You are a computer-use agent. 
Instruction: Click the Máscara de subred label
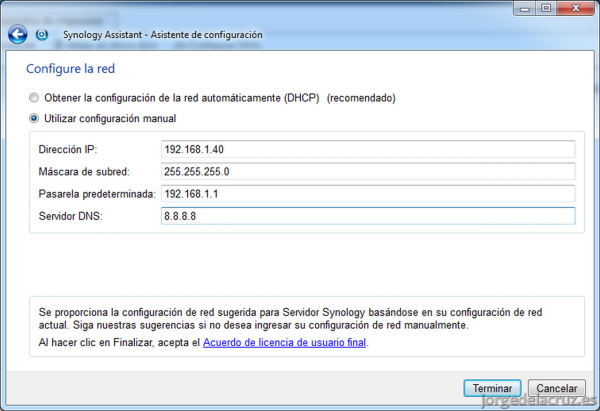point(84,171)
